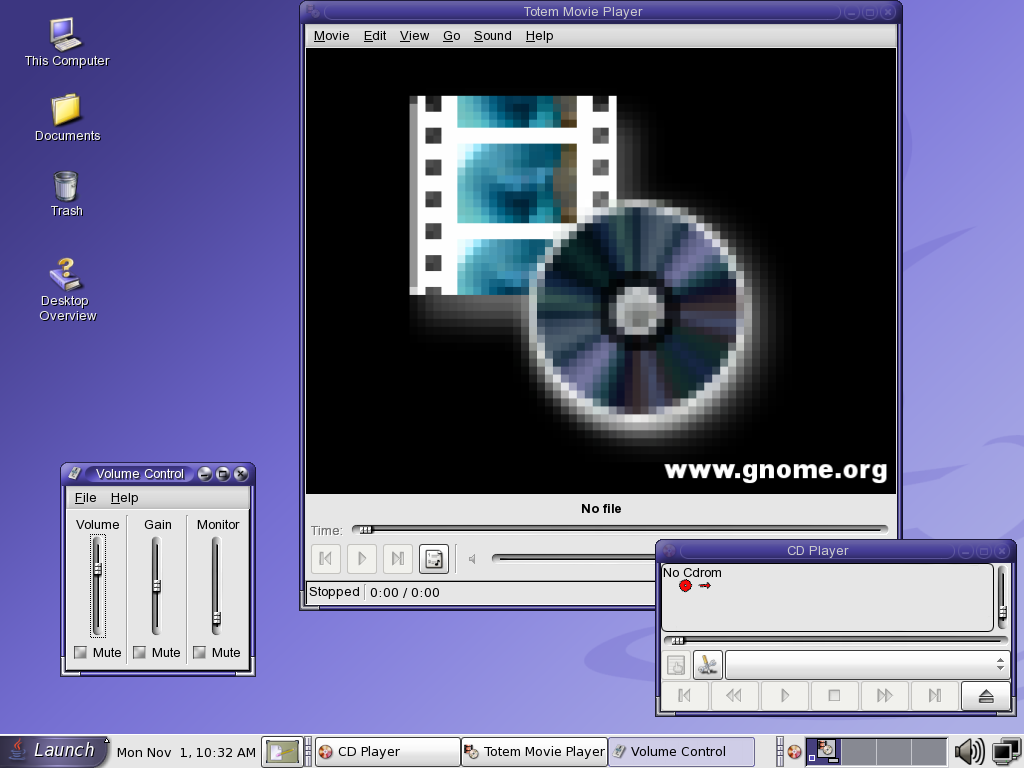
Task: Open CD Player track selection dropdown
Action: (867, 665)
